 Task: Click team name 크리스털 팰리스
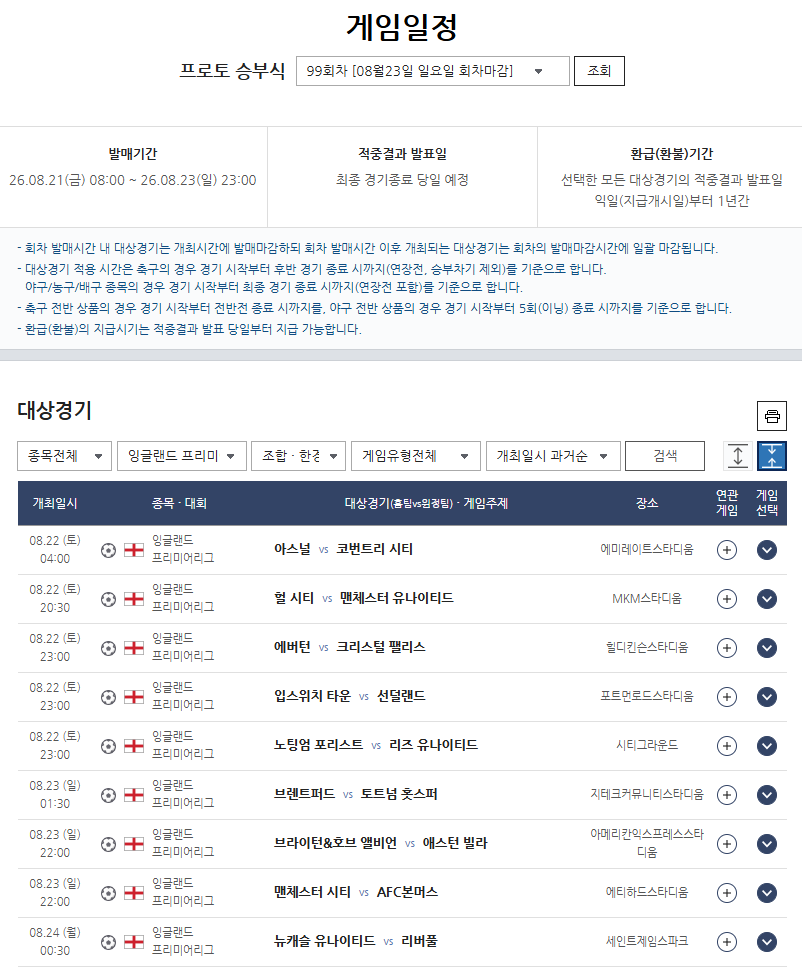[380, 647]
